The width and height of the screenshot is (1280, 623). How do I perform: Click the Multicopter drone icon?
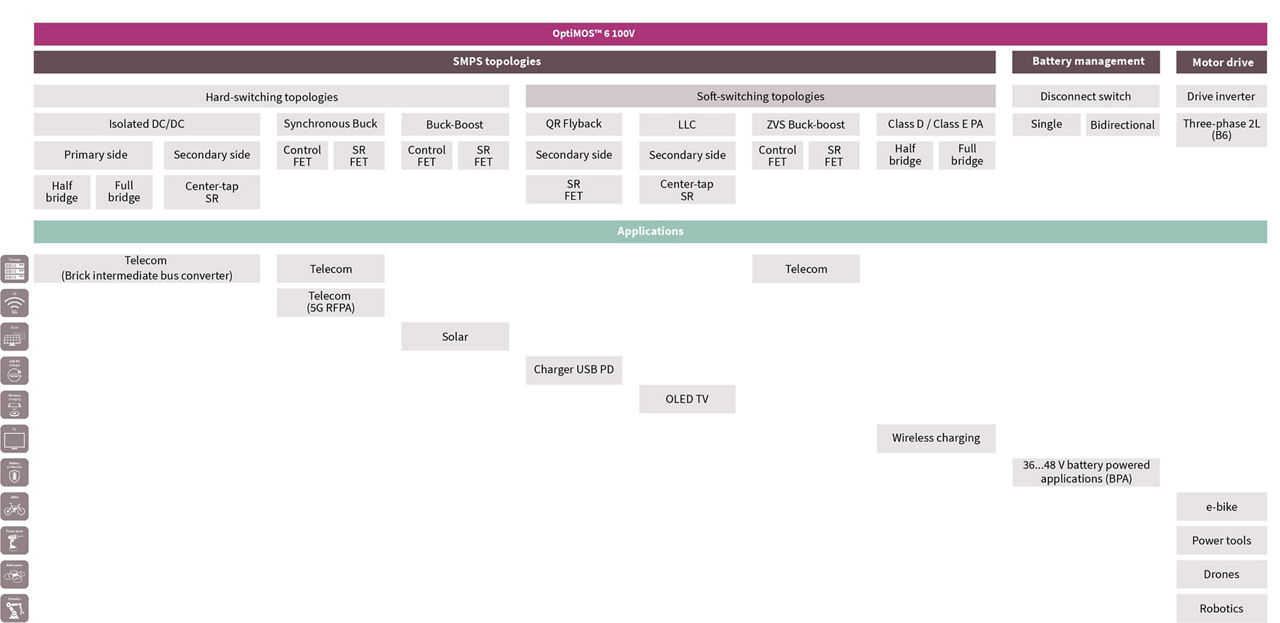point(15,574)
